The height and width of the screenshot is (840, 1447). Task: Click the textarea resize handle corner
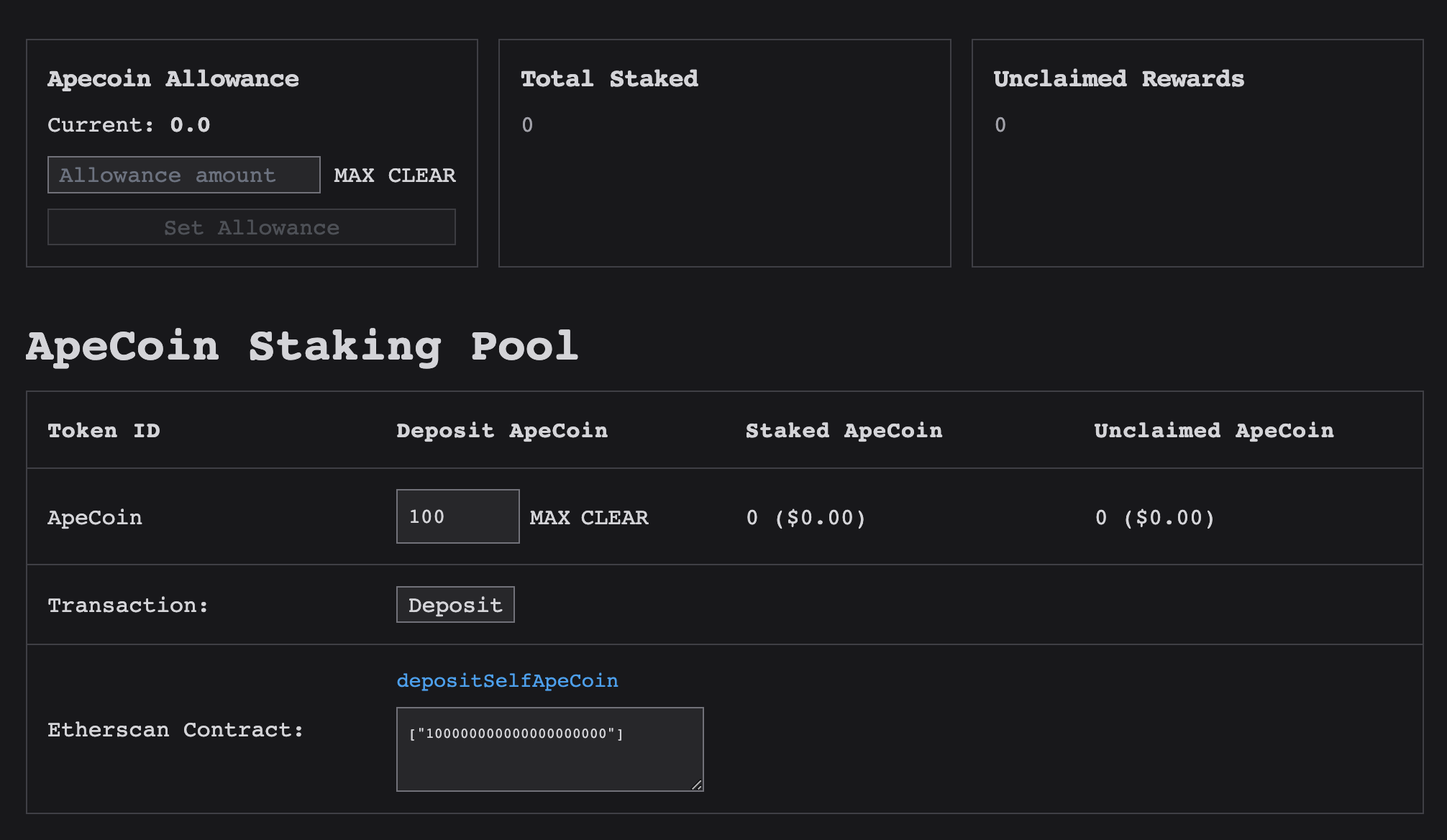[697, 785]
